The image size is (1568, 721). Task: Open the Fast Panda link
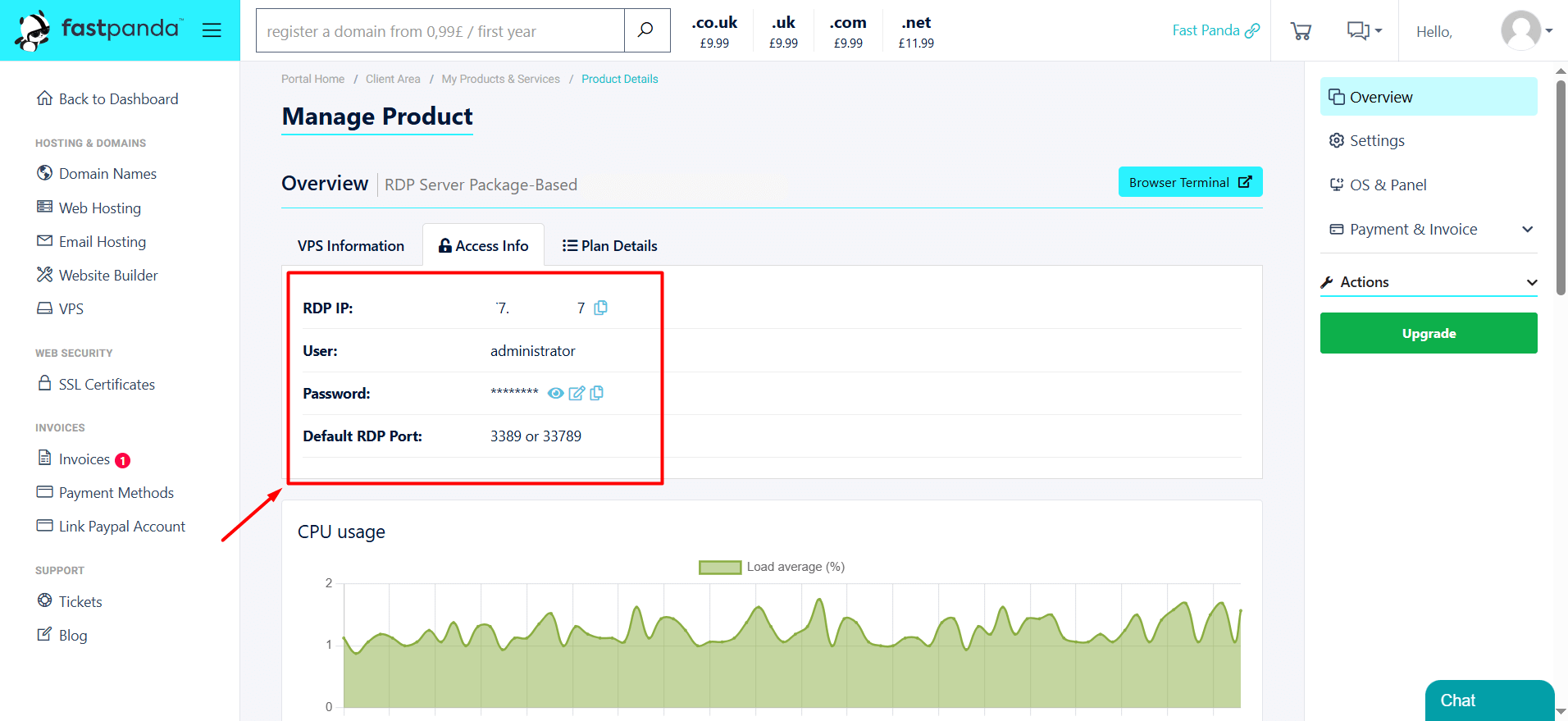click(x=1215, y=30)
